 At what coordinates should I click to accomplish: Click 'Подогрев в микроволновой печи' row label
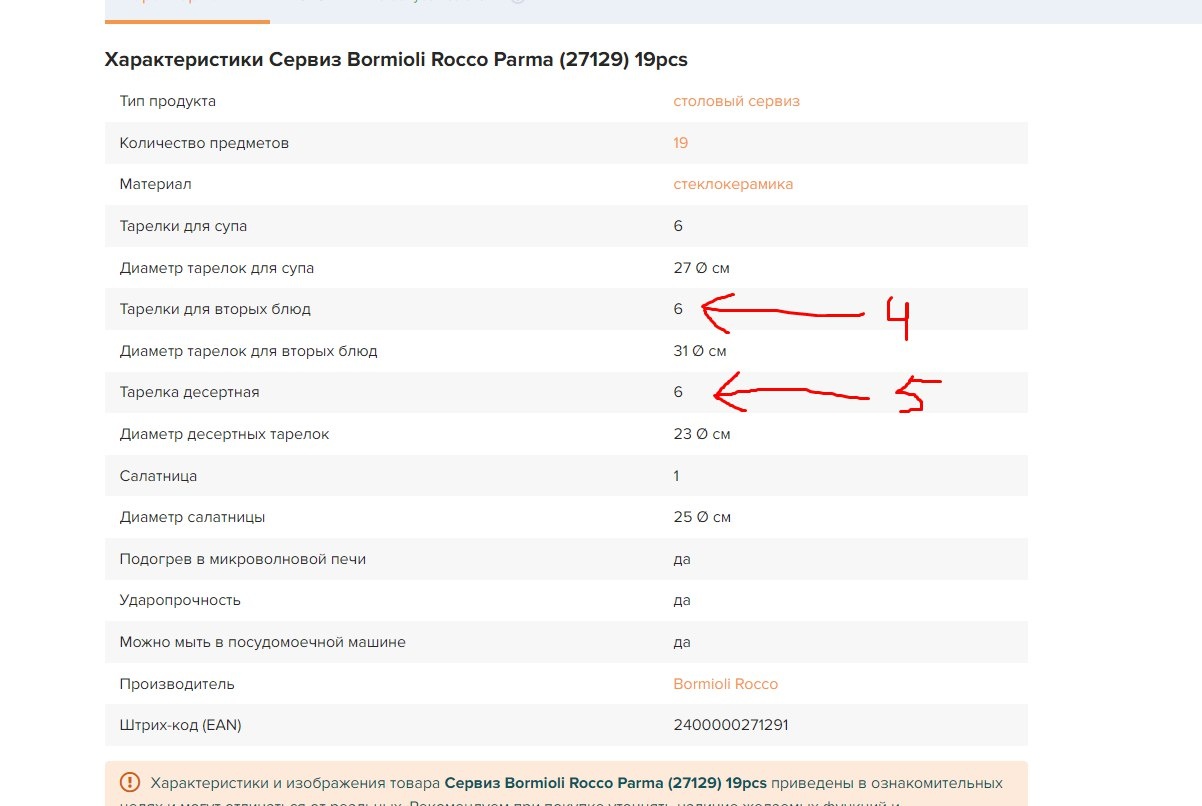click(x=242, y=559)
